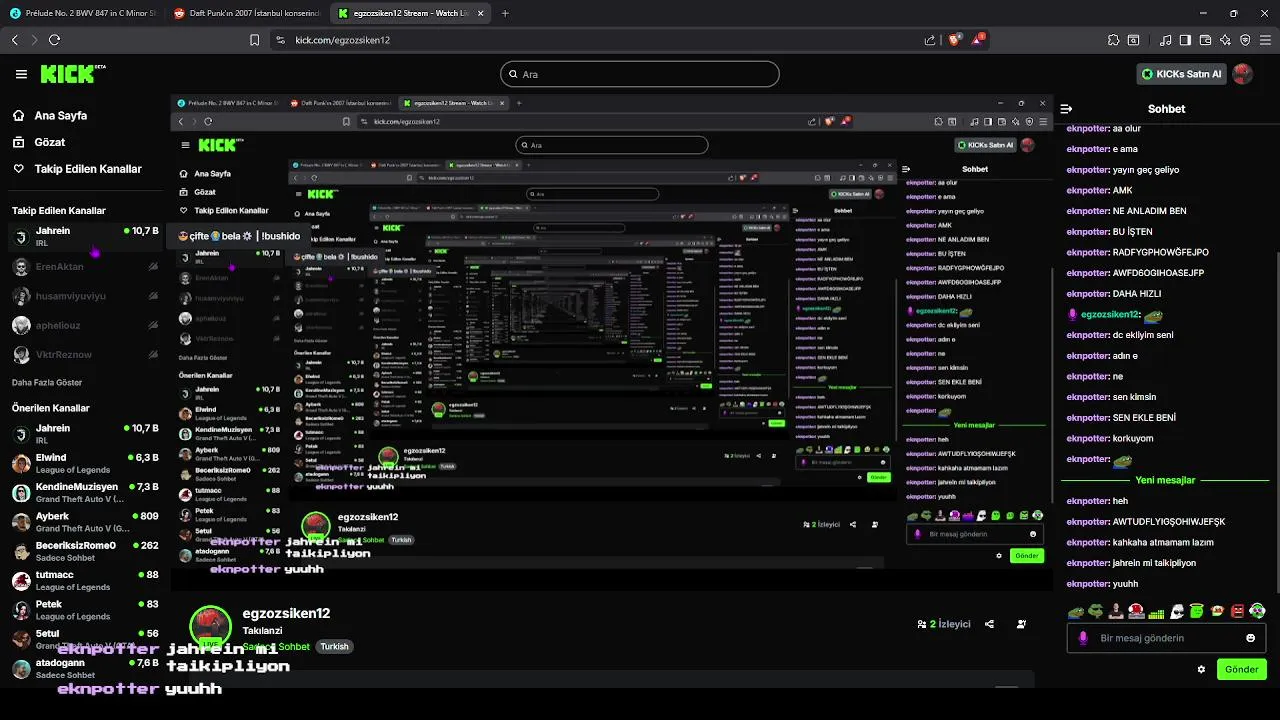Click the share icon below stream
Screen dimensions: 1280x720
989,624
